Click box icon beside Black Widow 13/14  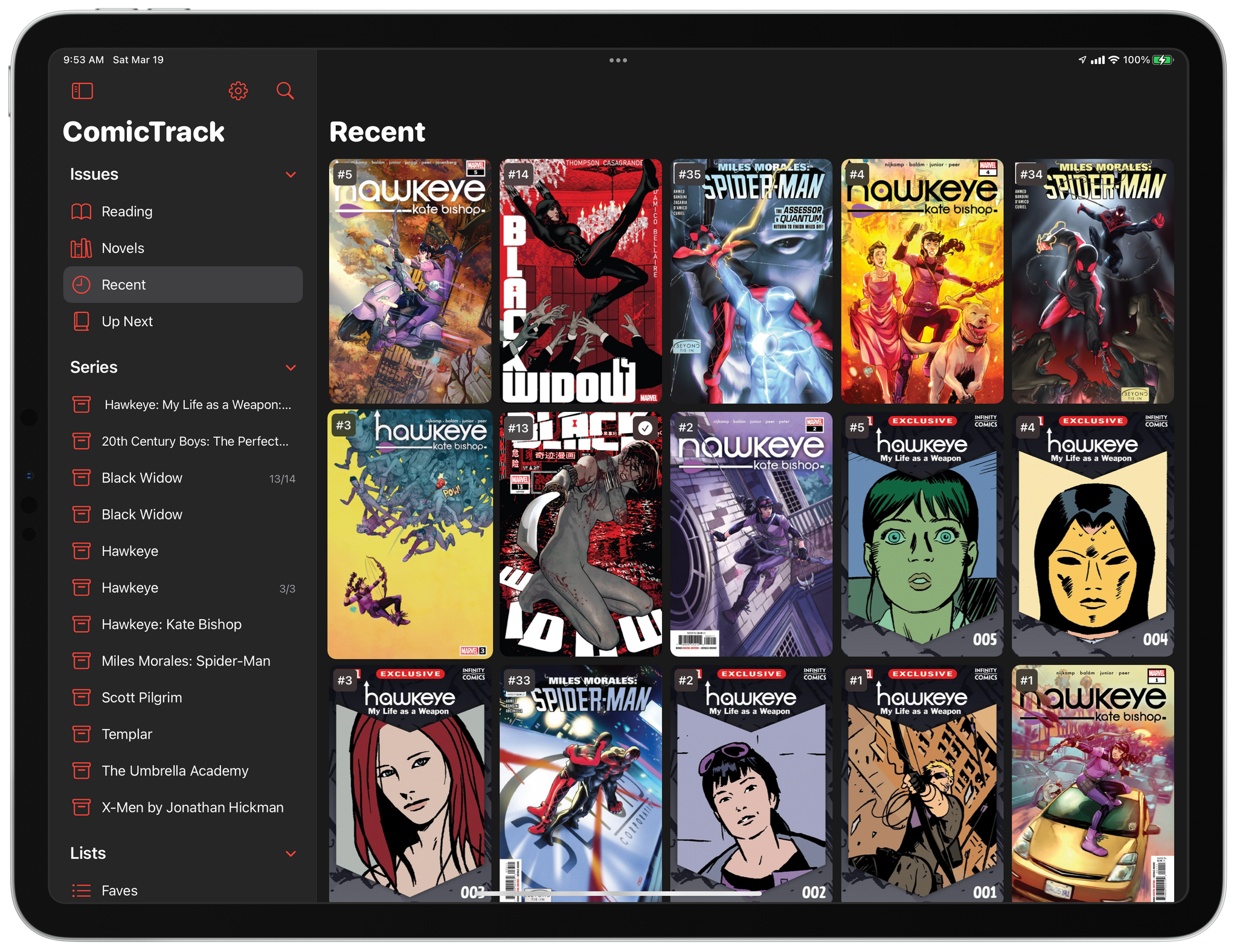click(82, 478)
